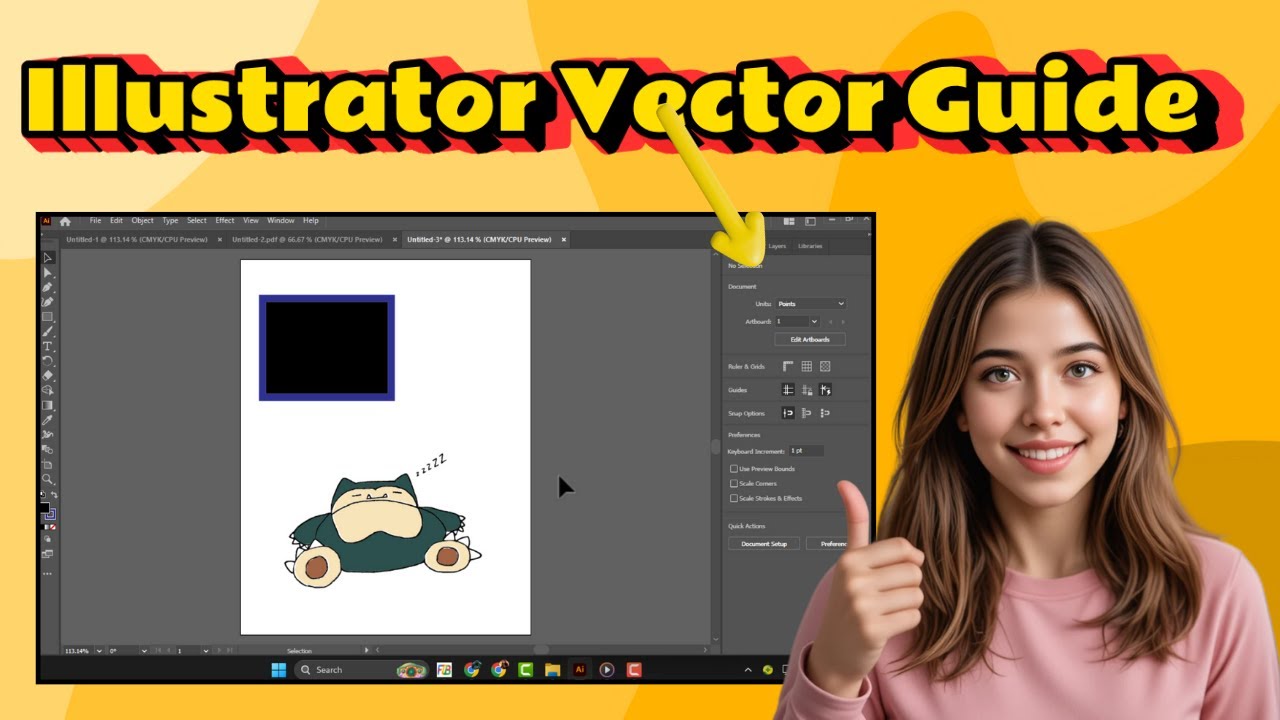Click the Keyboard Increment input field
The width and height of the screenshot is (1280, 720).
(x=807, y=452)
